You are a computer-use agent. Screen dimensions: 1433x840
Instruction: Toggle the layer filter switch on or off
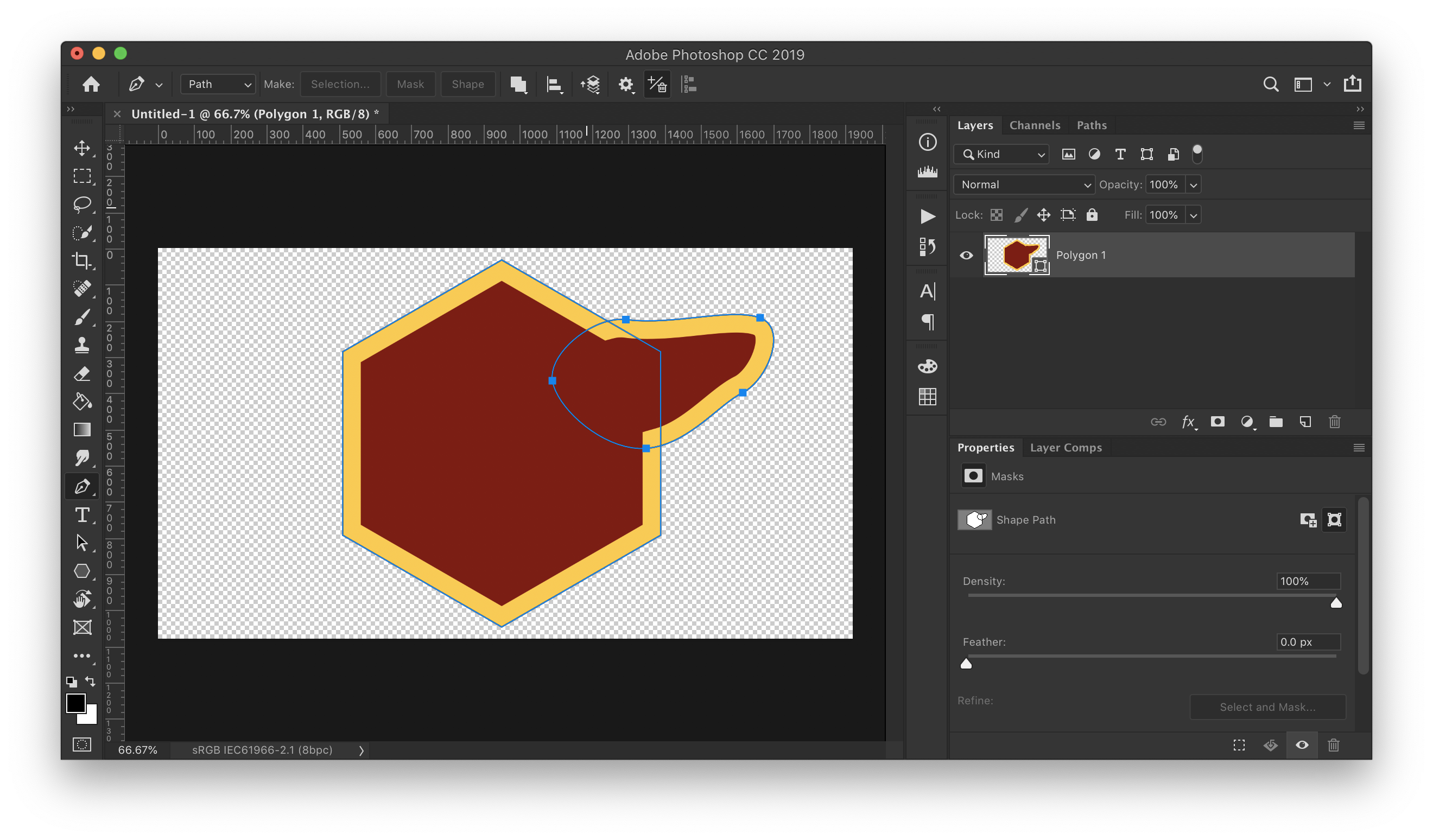tap(1197, 154)
